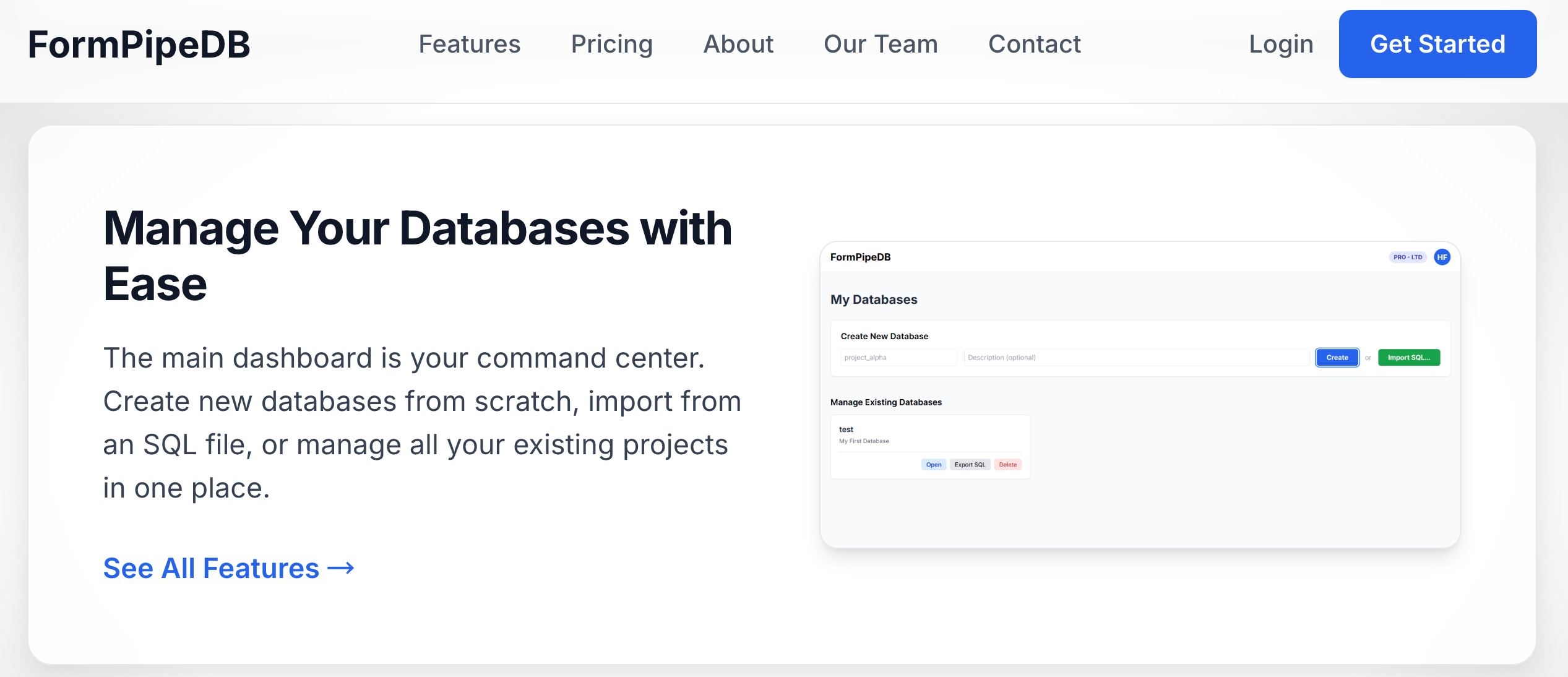
Task: Click Export SQL on test database
Action: click(970, 465)
